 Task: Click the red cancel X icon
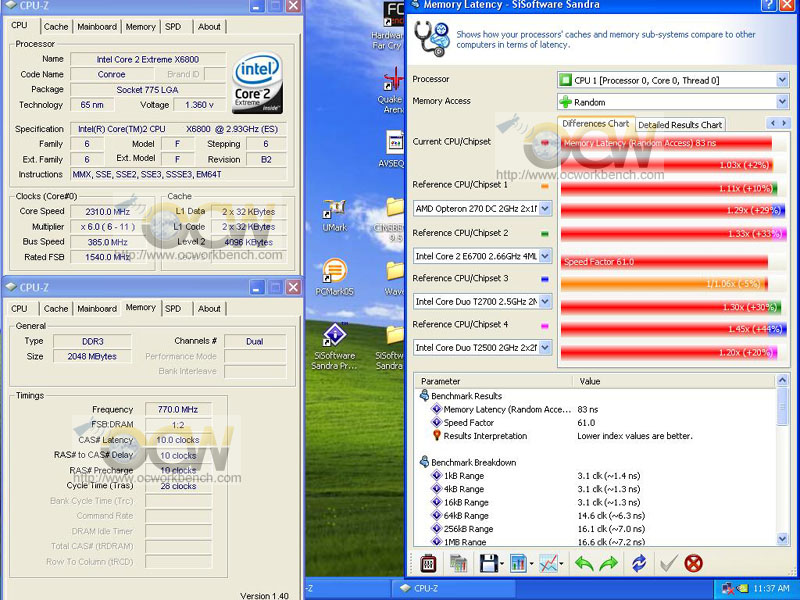(x=693, y=563)
